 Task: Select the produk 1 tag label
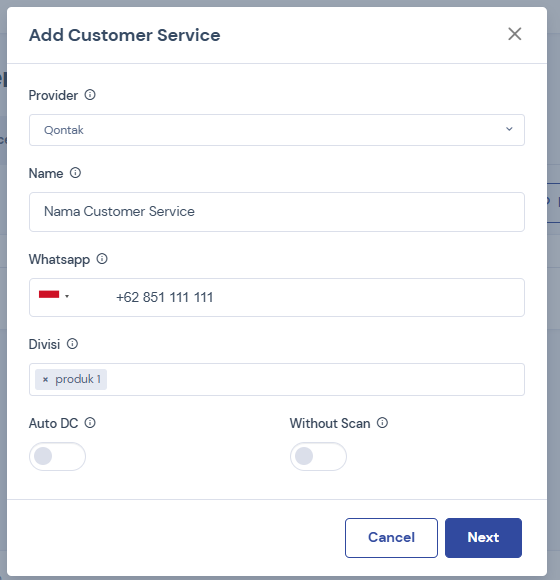click(78, 380)
